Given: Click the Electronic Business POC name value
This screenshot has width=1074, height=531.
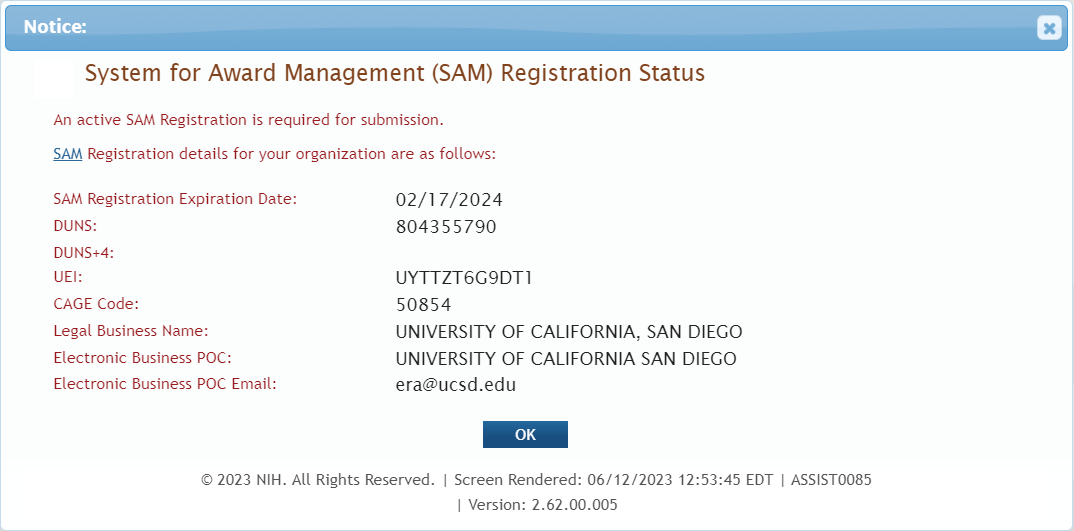Looking at the screenshot, I should (x=566, y=359).
